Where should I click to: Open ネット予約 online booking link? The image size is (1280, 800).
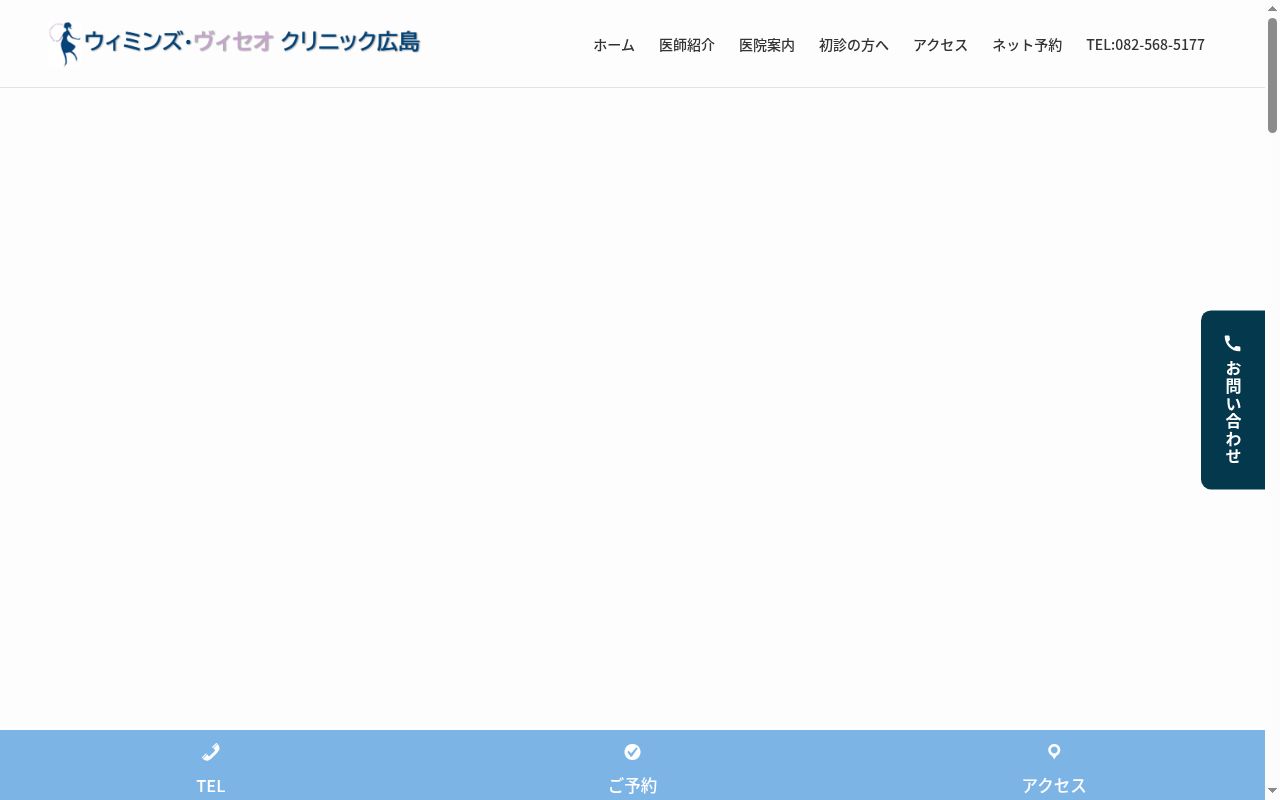(1027, 45)
